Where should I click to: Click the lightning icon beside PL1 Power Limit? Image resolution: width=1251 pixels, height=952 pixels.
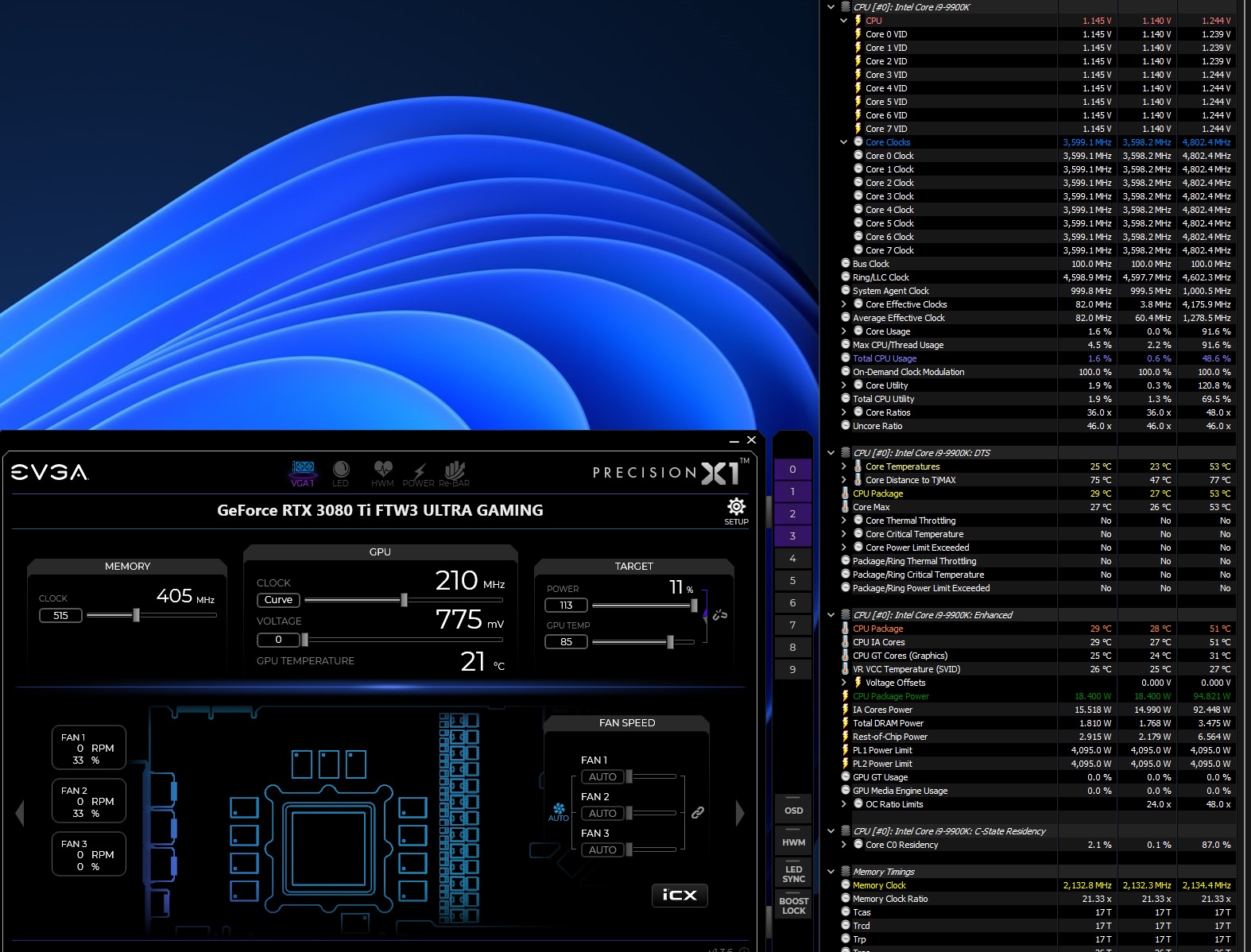tap(846, 749)
